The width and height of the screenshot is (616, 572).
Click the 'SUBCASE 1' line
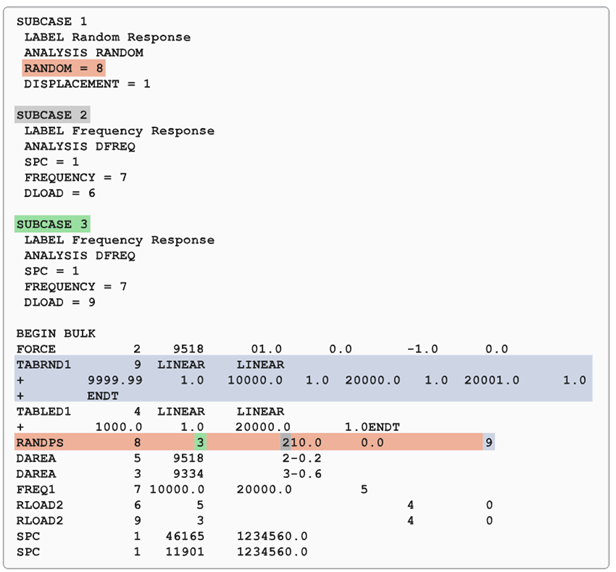(x=51, y=21)
